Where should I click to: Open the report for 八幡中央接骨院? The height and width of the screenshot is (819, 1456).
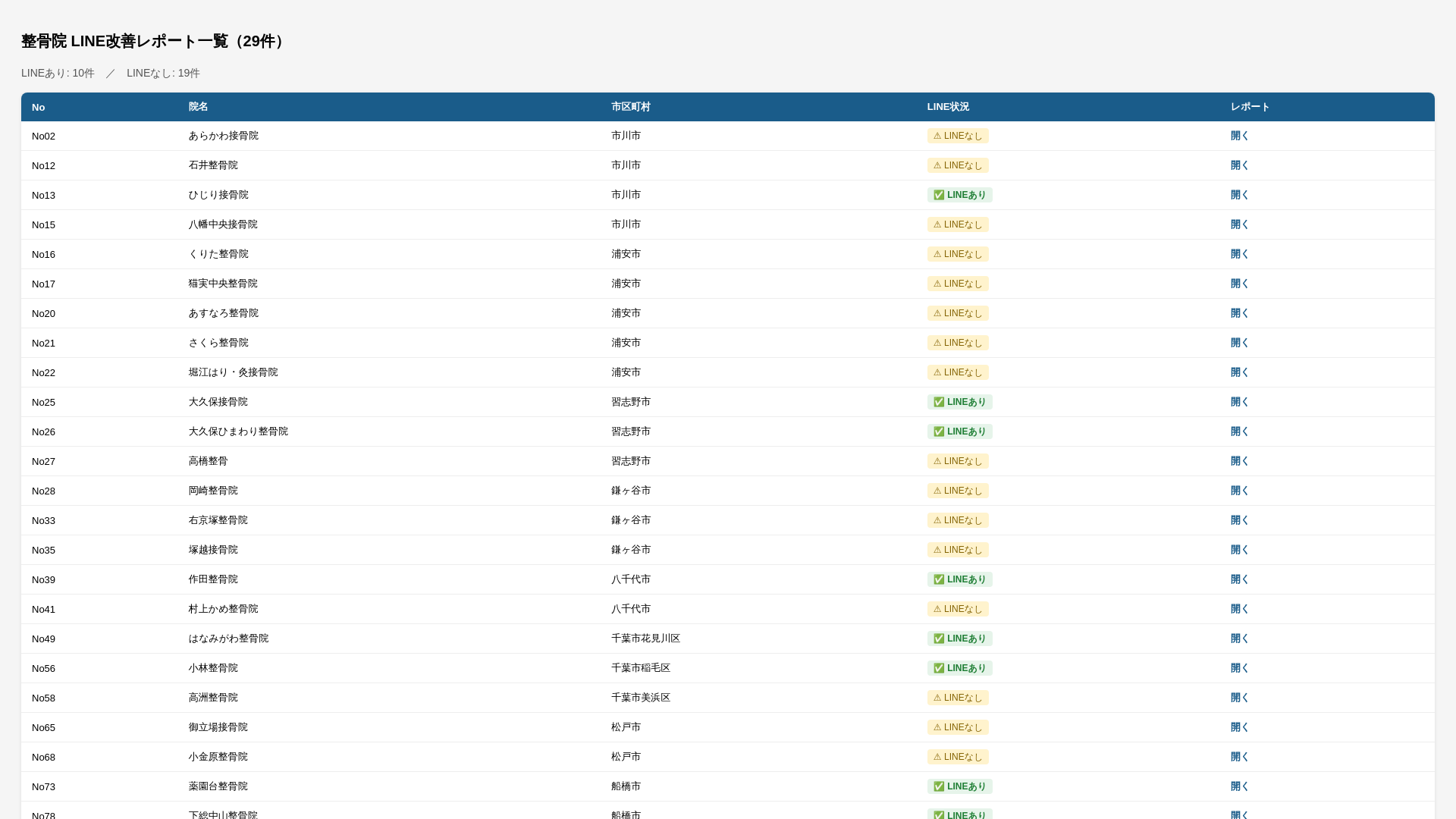click(x=1239, y=224)
